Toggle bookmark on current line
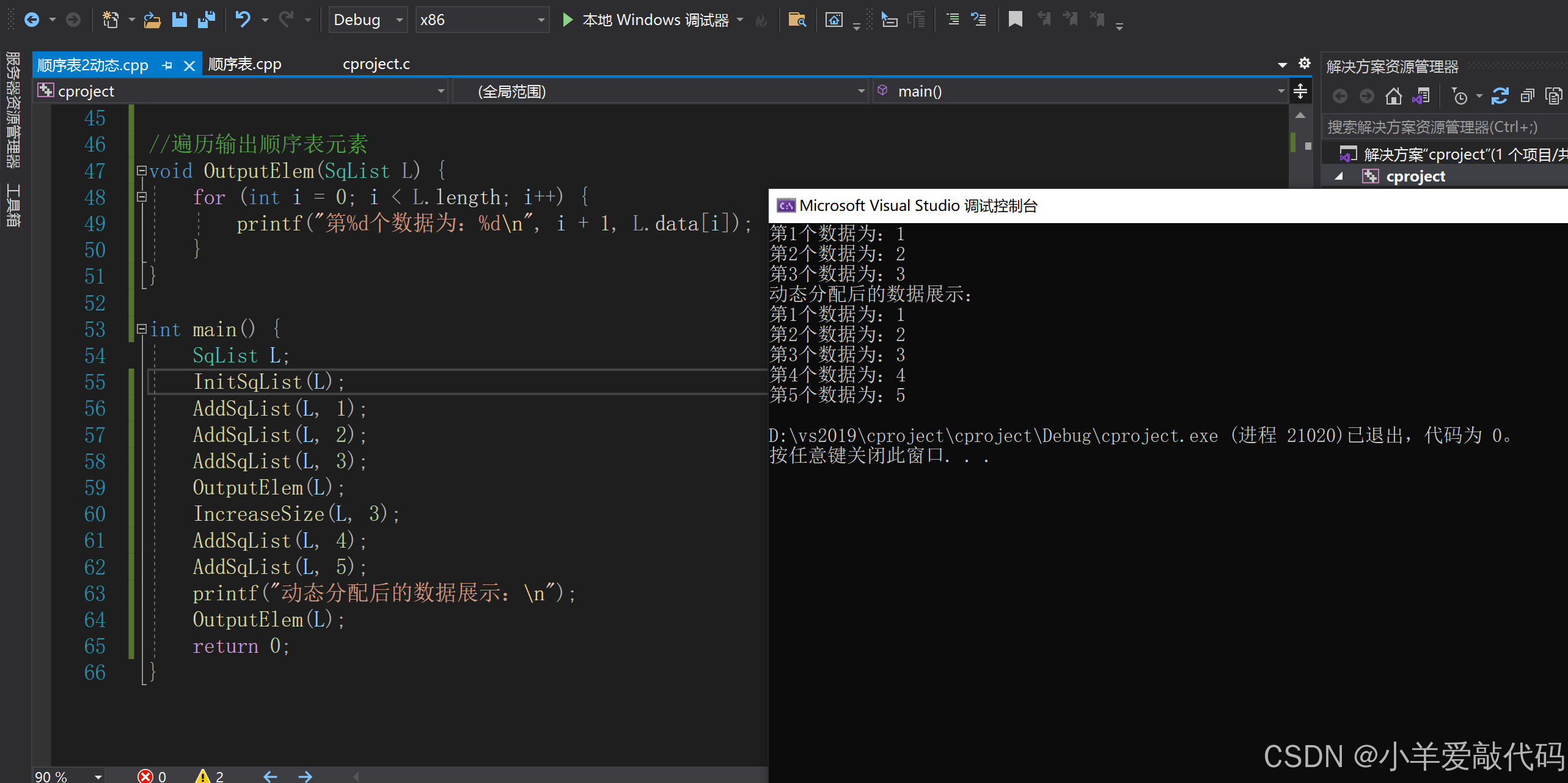The image size is (1568, 783). (1015, 20)
